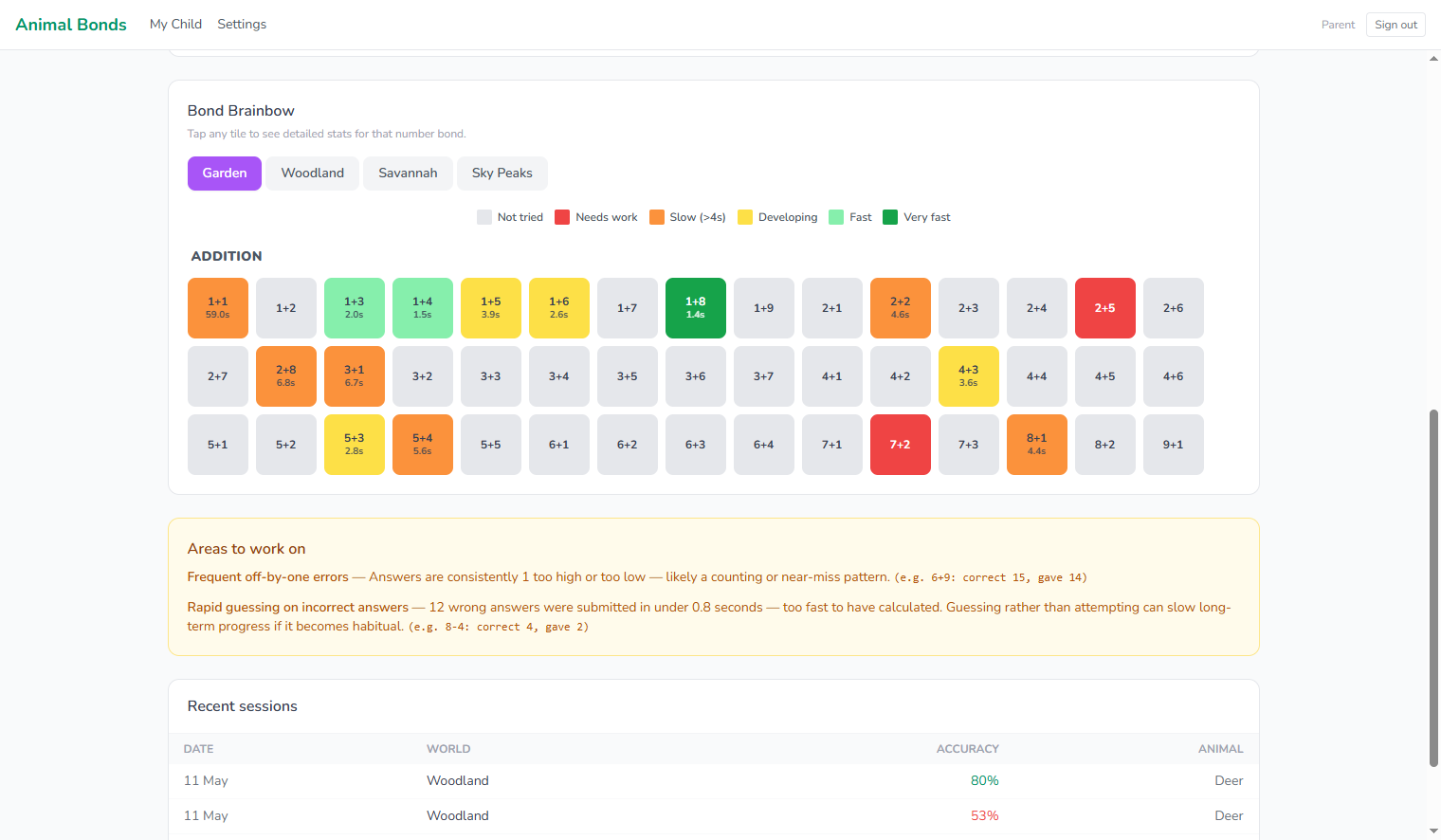Open the yellow 4+3 tile
This screenshot has height=840, width=1441.
point(969,376)
